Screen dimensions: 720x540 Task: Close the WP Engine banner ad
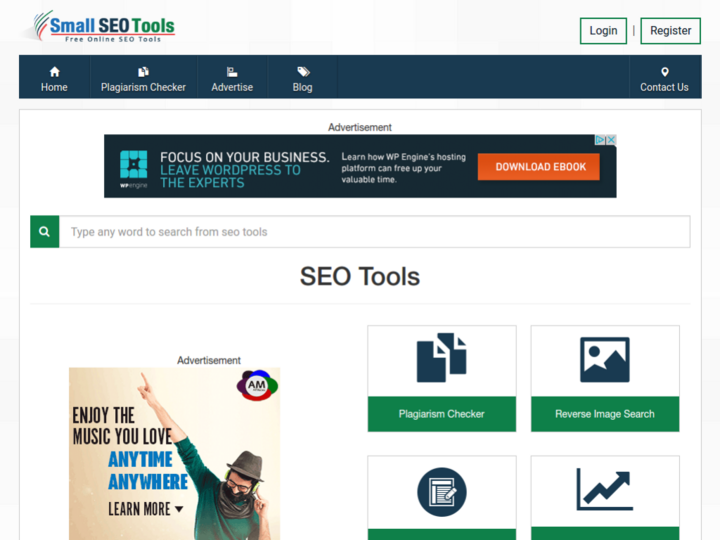[611, 140]
